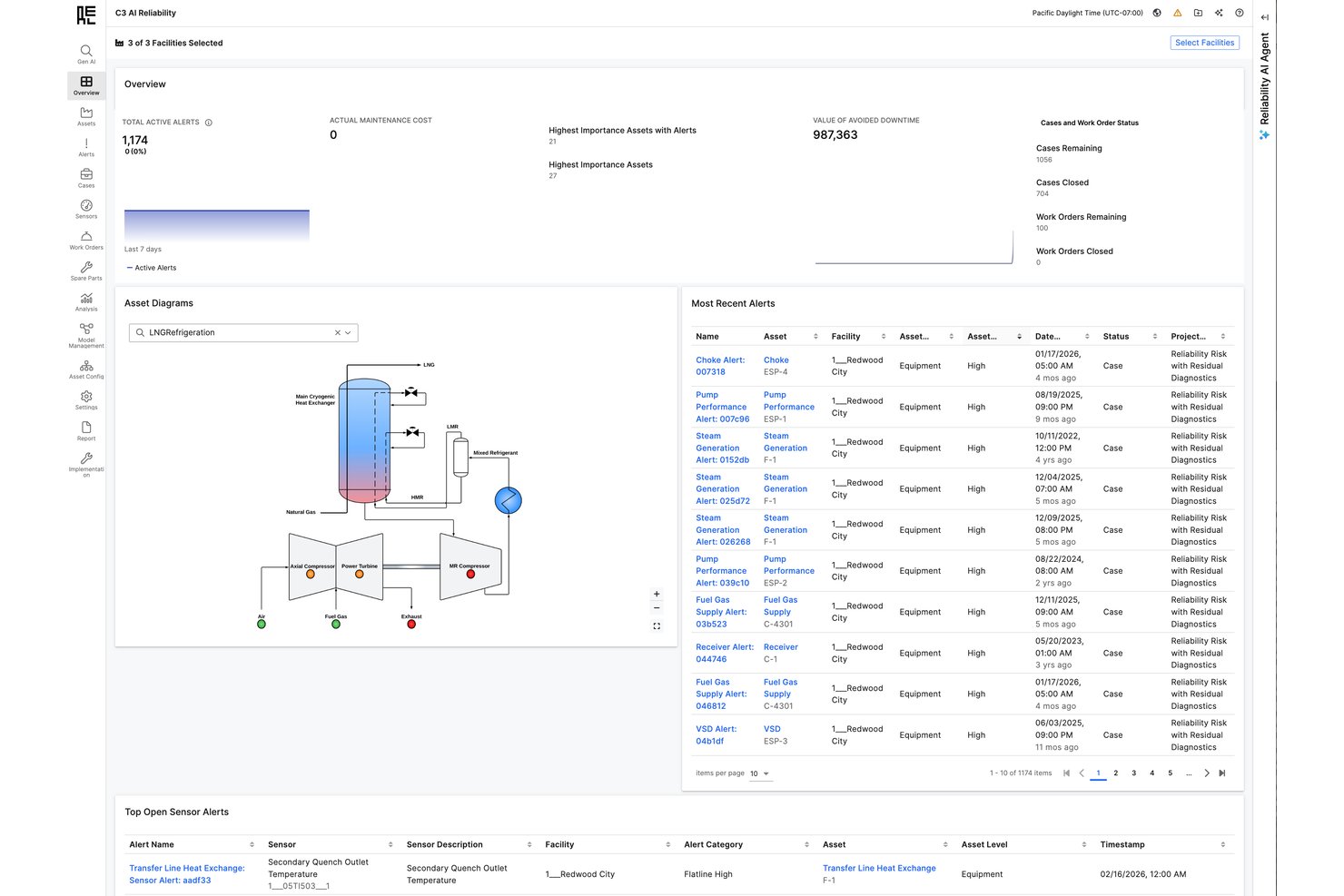Click the Reliability AI Agent vertical label
1344x896 pixels.
(1265, 79)
